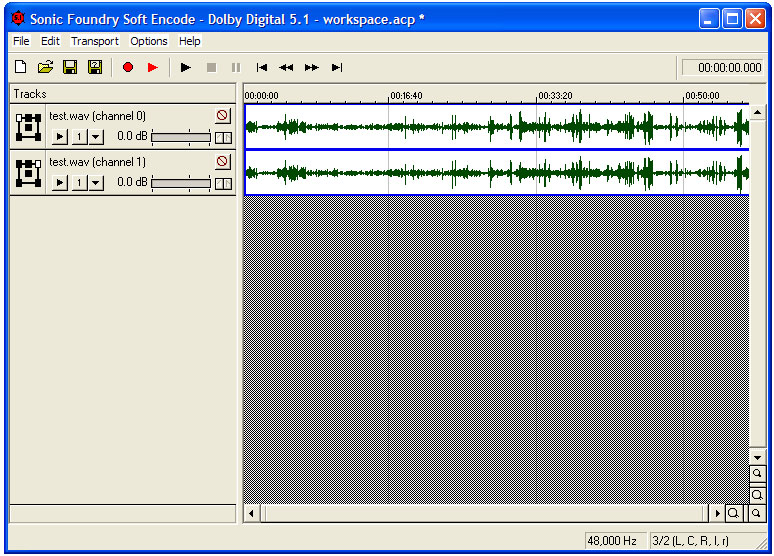Click the 0.0 dB value on test.wav (channel 0)
The width and height of the screenshot is (774, 556).
132,136
